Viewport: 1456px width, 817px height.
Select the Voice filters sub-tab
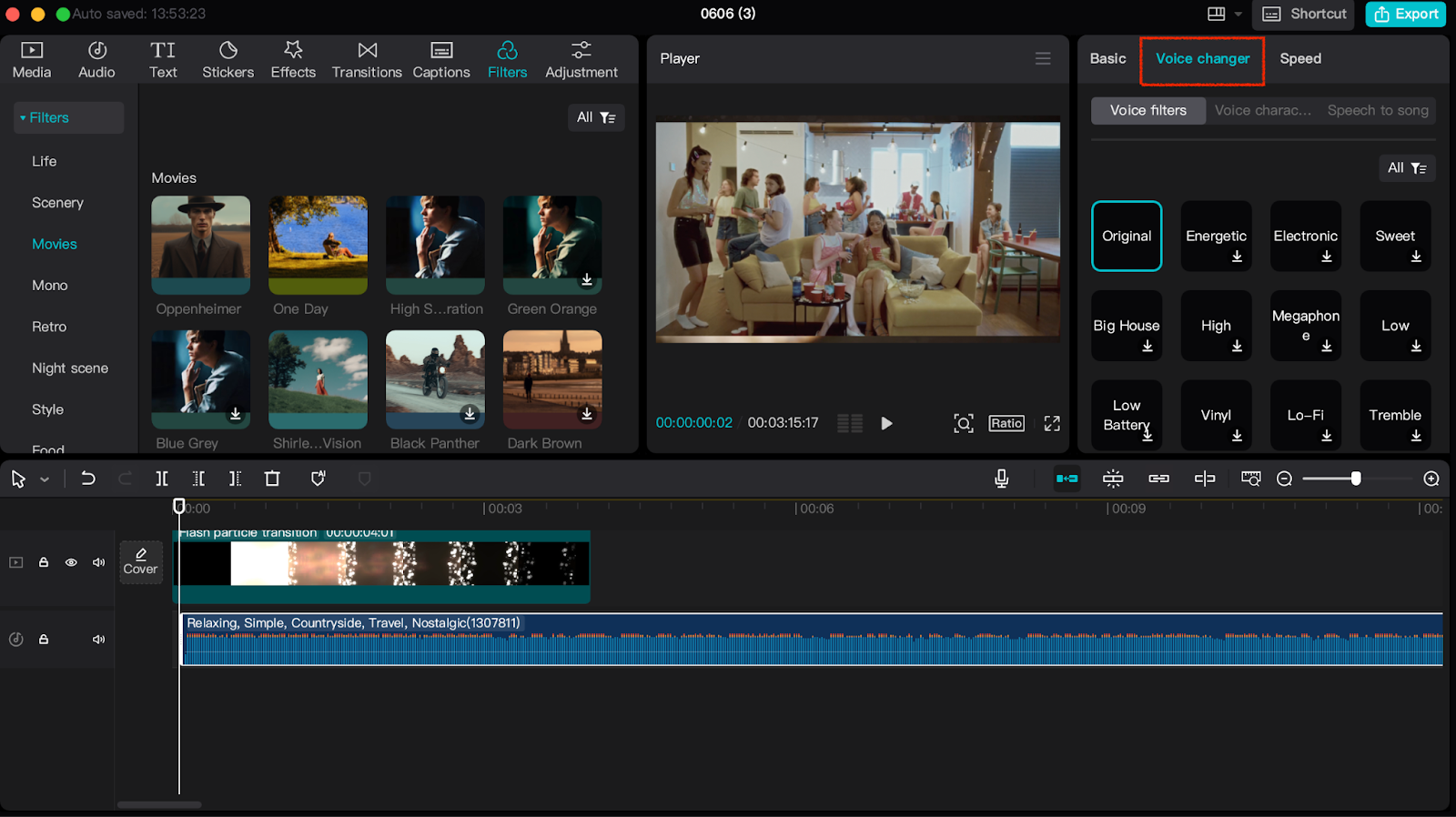(x=1148, y=110)
